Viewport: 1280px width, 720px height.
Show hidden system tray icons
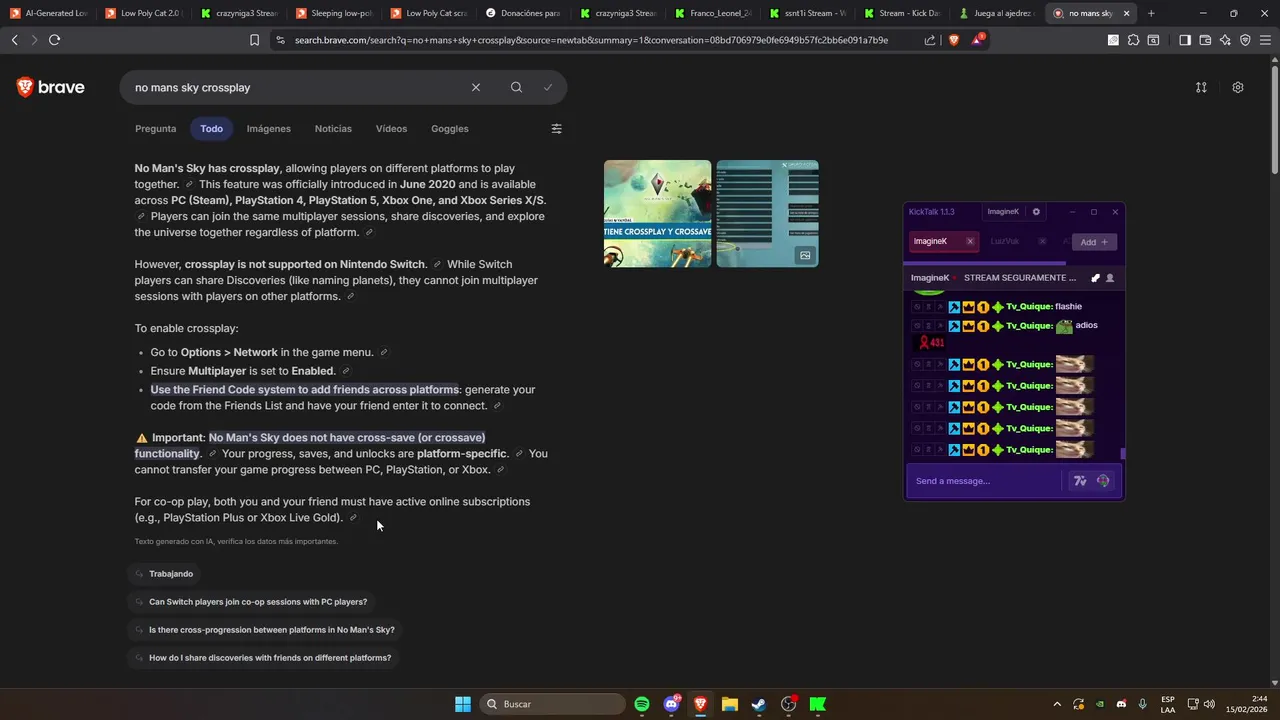pos(1057,704)
